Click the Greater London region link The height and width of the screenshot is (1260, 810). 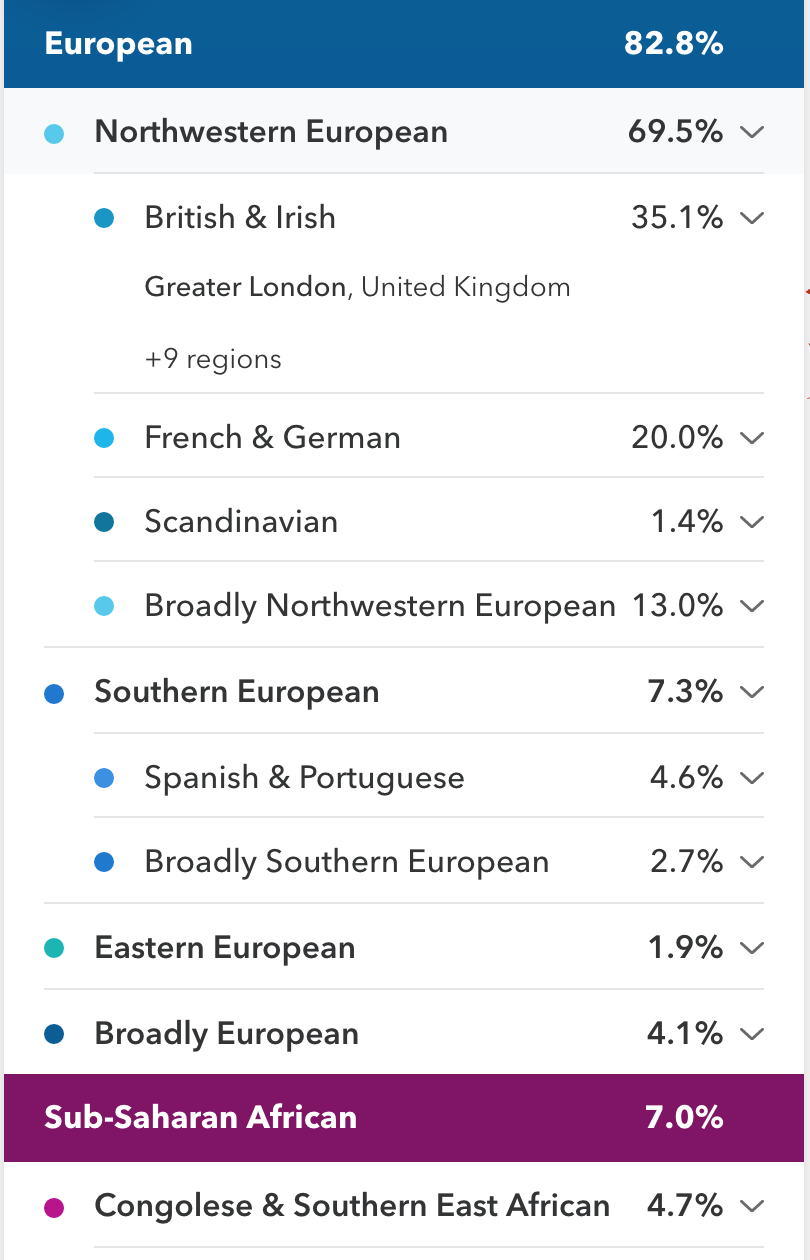point(245,288)
